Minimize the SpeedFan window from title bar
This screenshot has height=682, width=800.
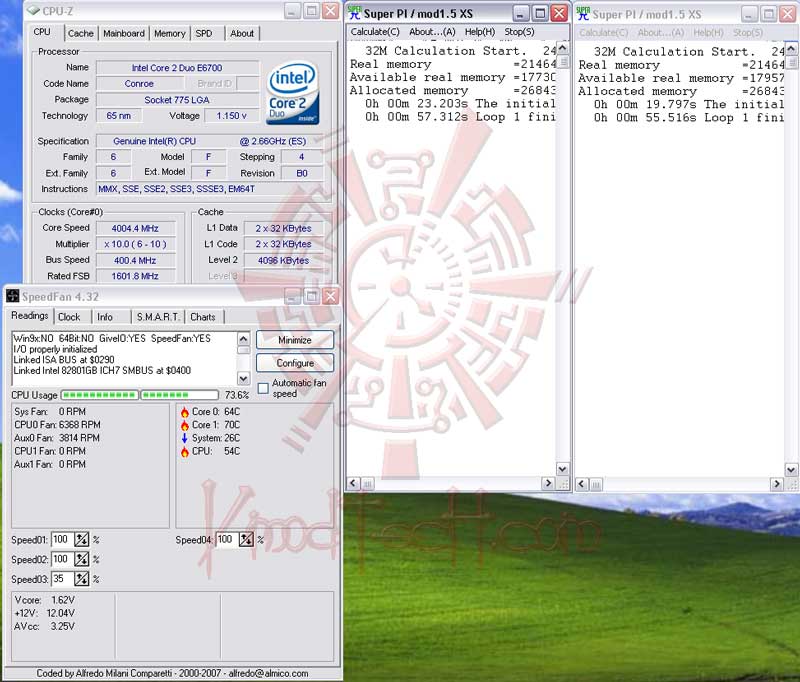(x=292, y=296)
